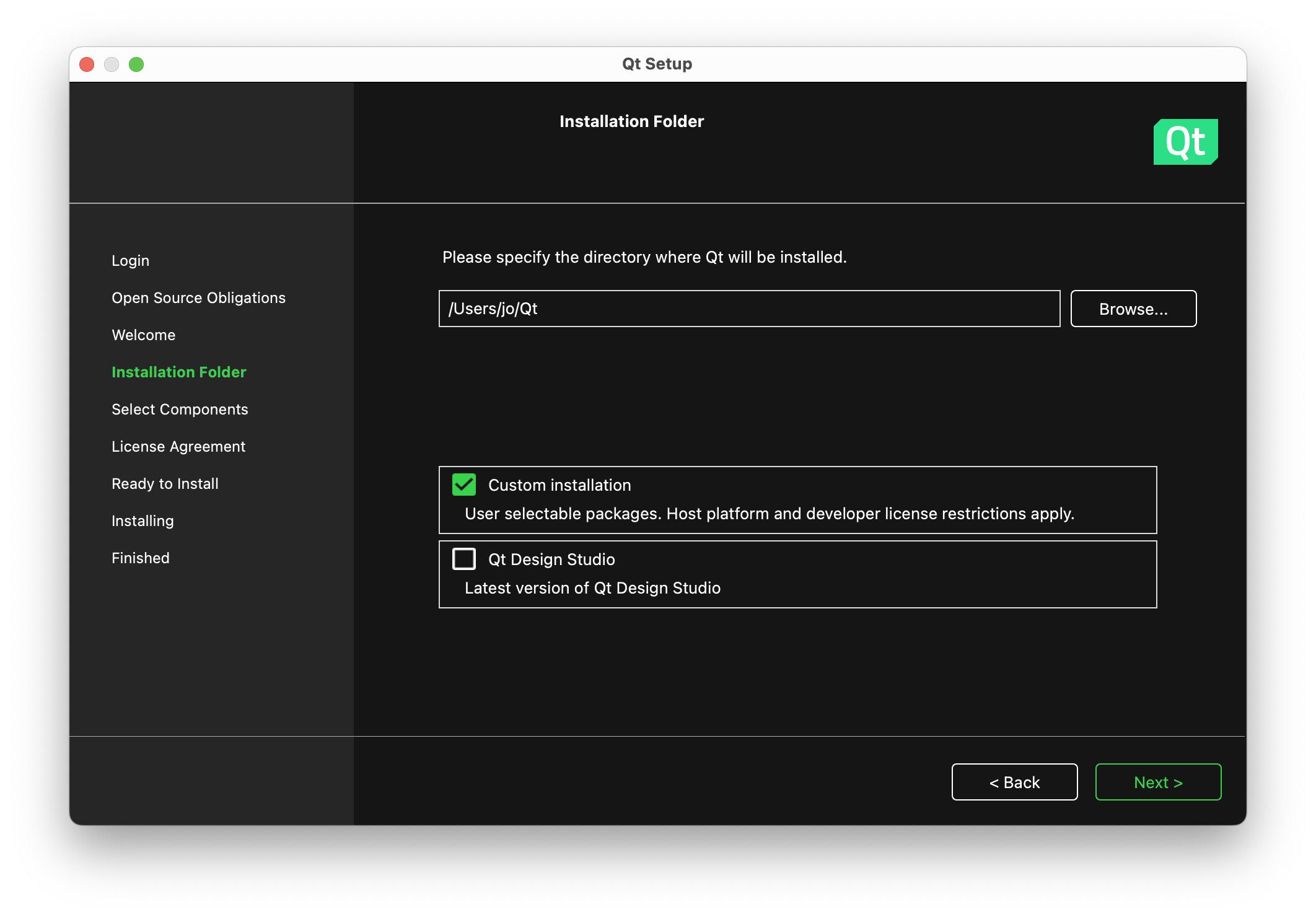This screenshot has height=917, width=1316.
Task: Select the Select Components step
Action: click(180, 409)
